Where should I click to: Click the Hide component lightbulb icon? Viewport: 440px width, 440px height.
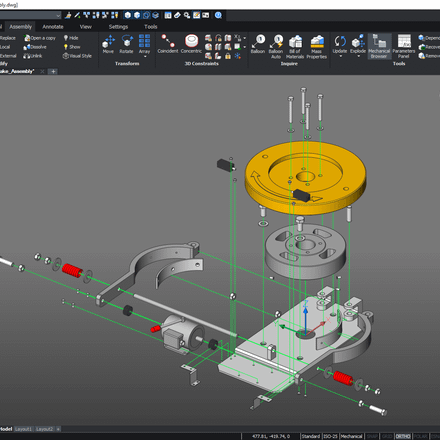click(66, 38)
